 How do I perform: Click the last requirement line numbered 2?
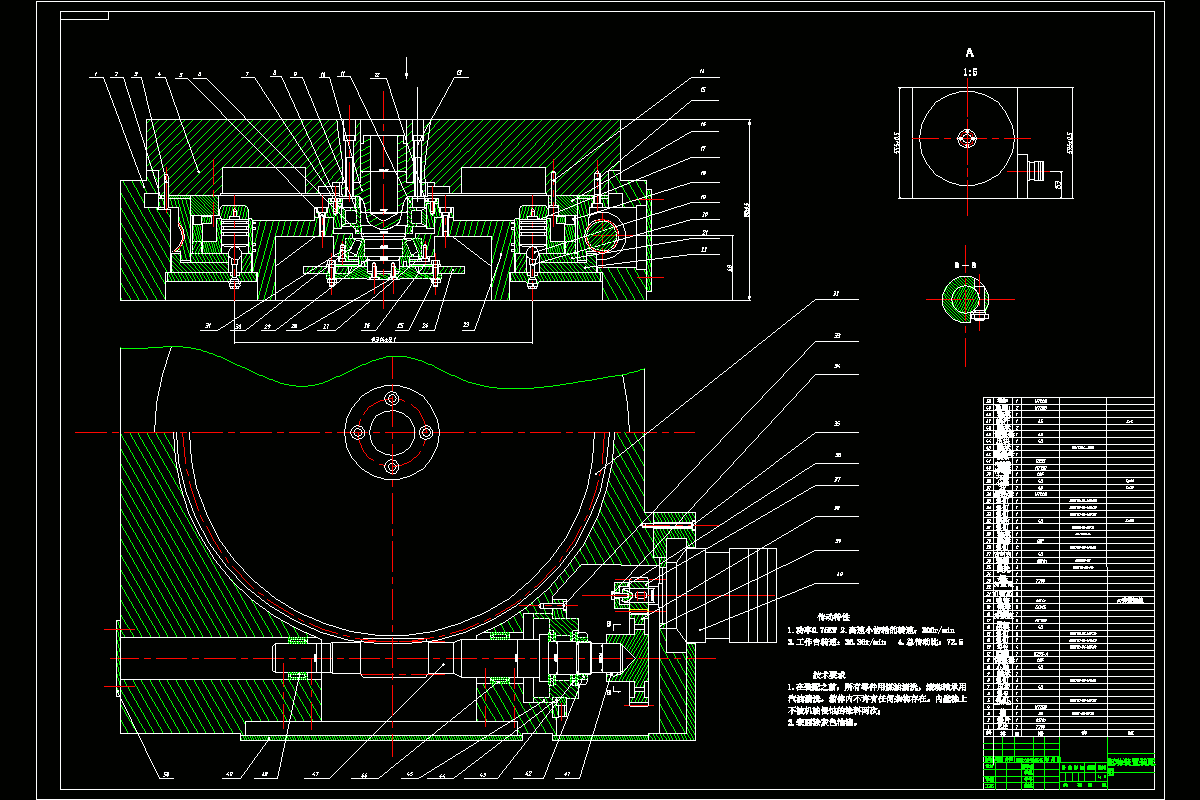point(823,722)
